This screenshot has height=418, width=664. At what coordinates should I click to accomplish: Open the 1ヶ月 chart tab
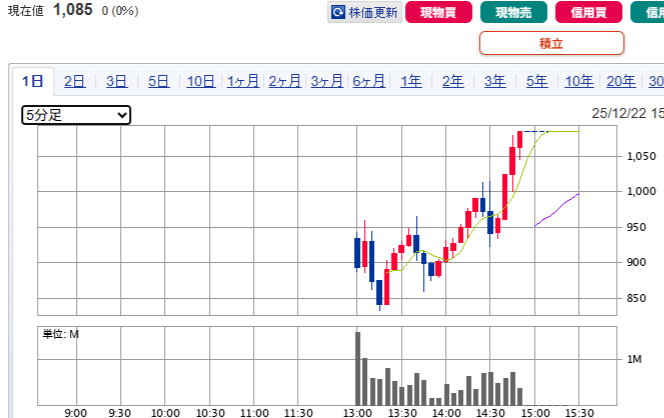[x=243, y=82]
